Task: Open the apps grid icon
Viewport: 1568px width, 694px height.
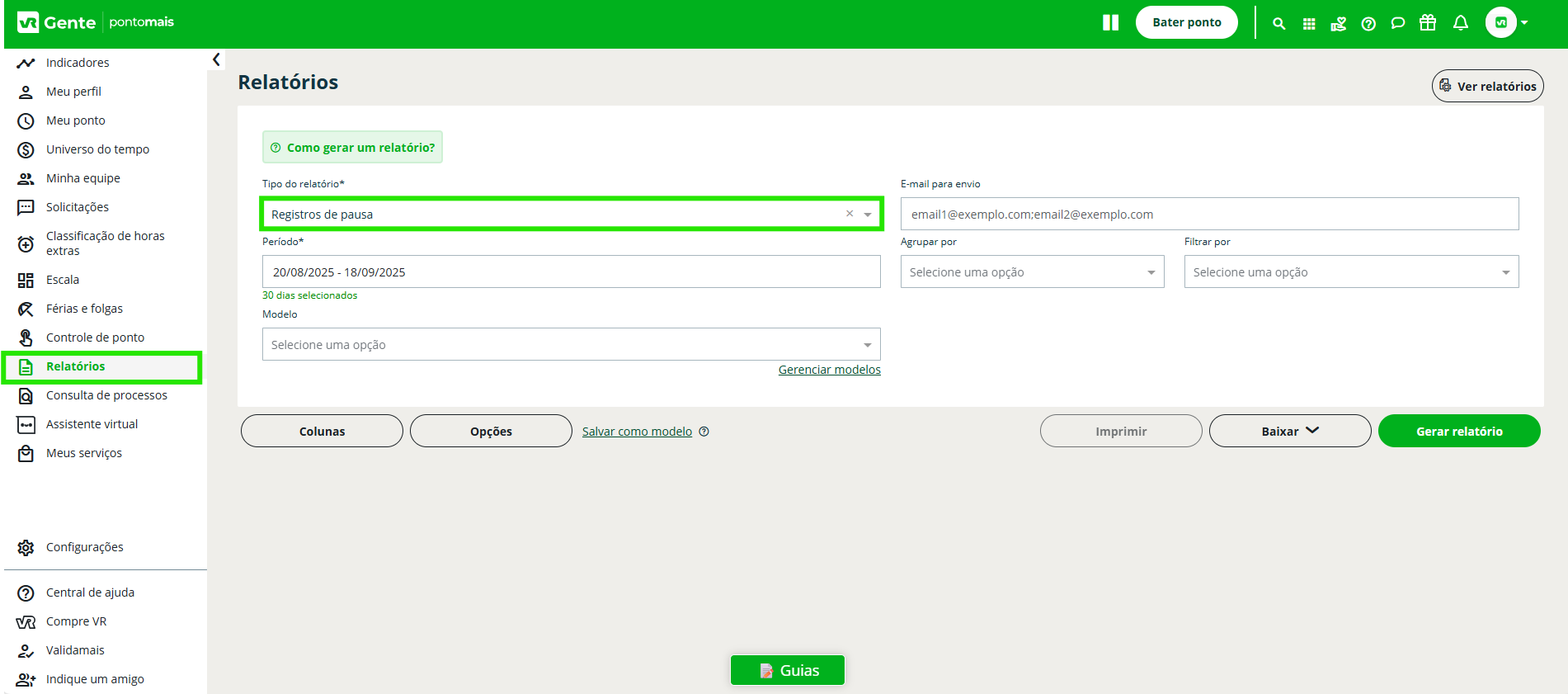Action: tap(1309, 24)
